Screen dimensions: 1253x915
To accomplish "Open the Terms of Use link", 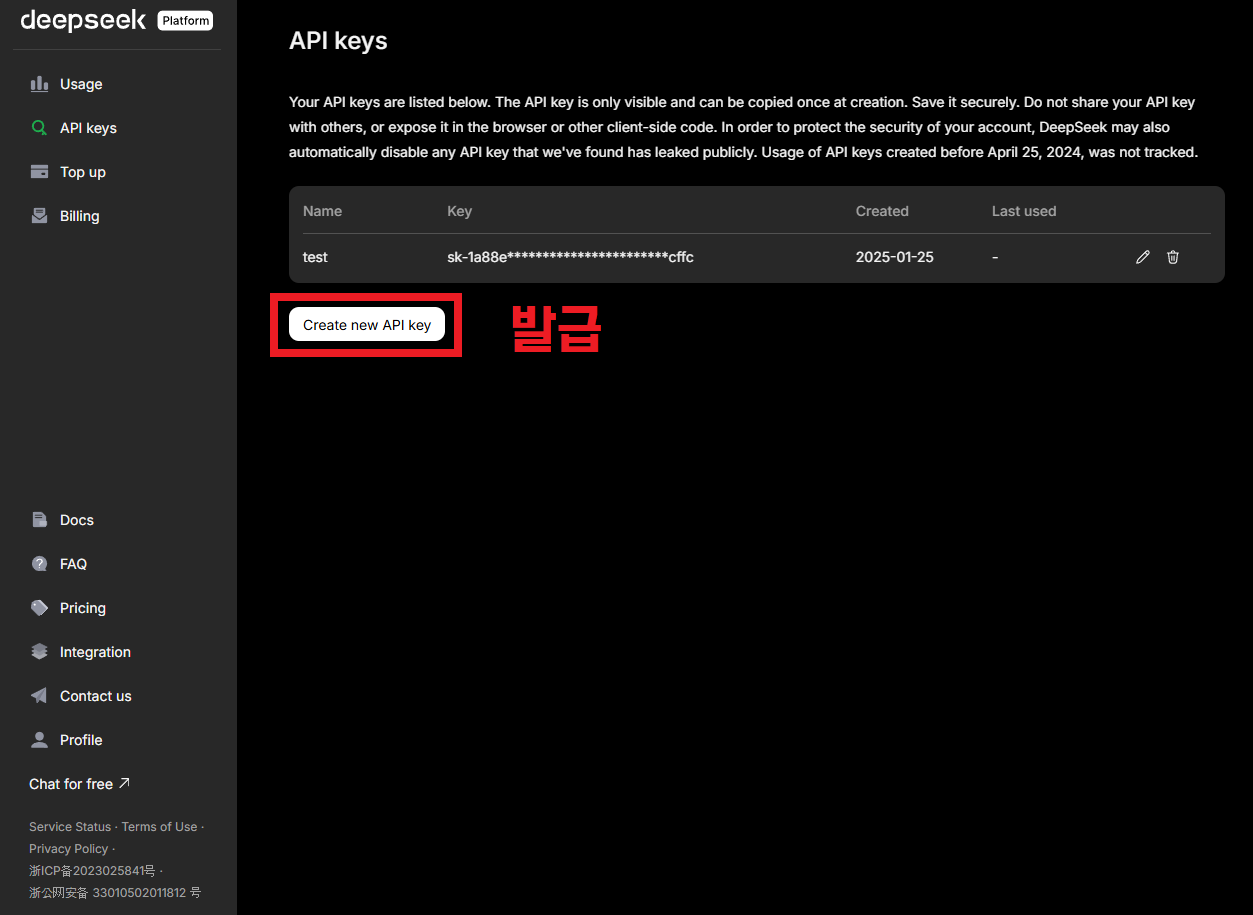I will [159, 827].
